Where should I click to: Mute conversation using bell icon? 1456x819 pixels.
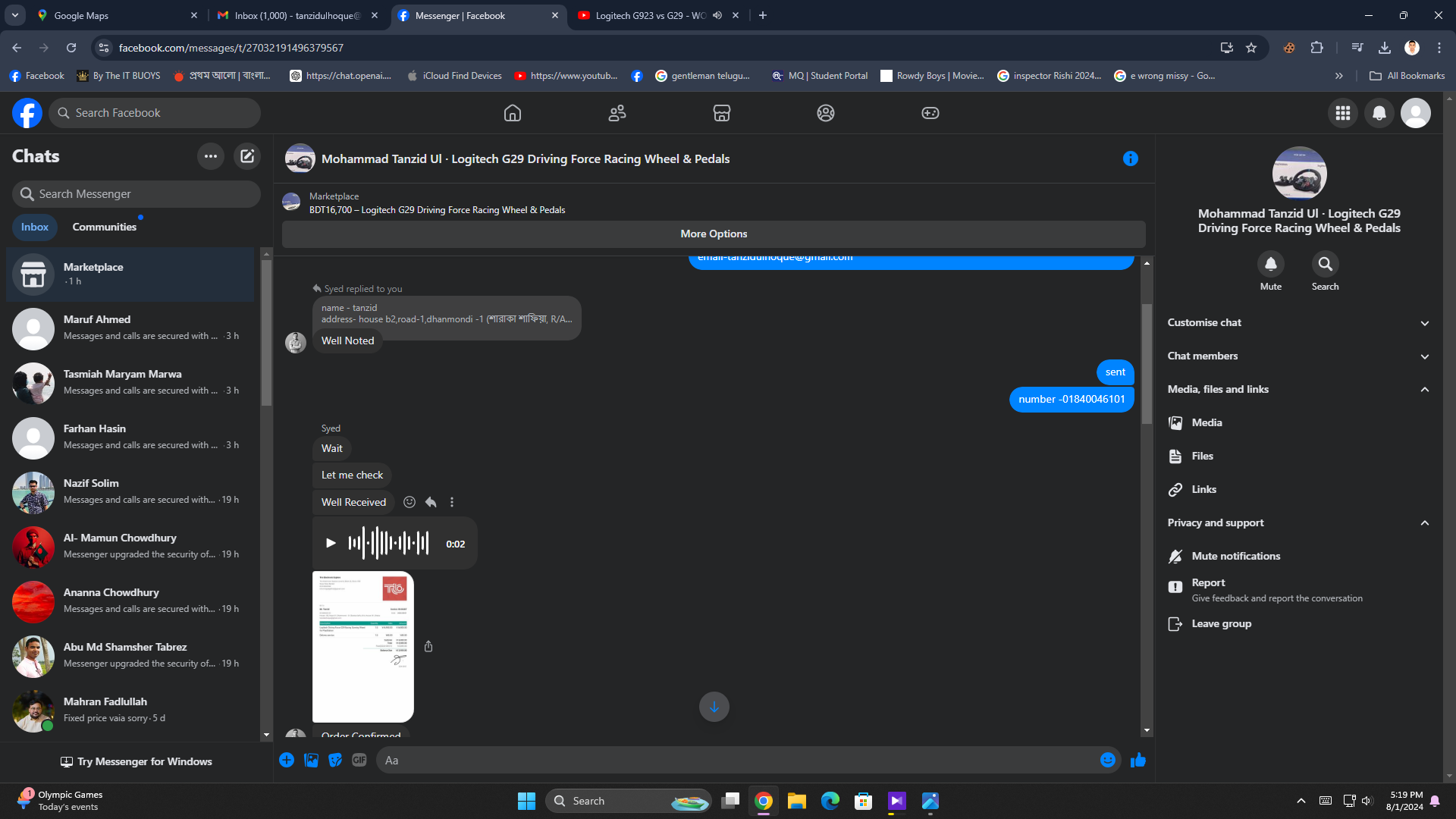click(x=1271, y=264)
